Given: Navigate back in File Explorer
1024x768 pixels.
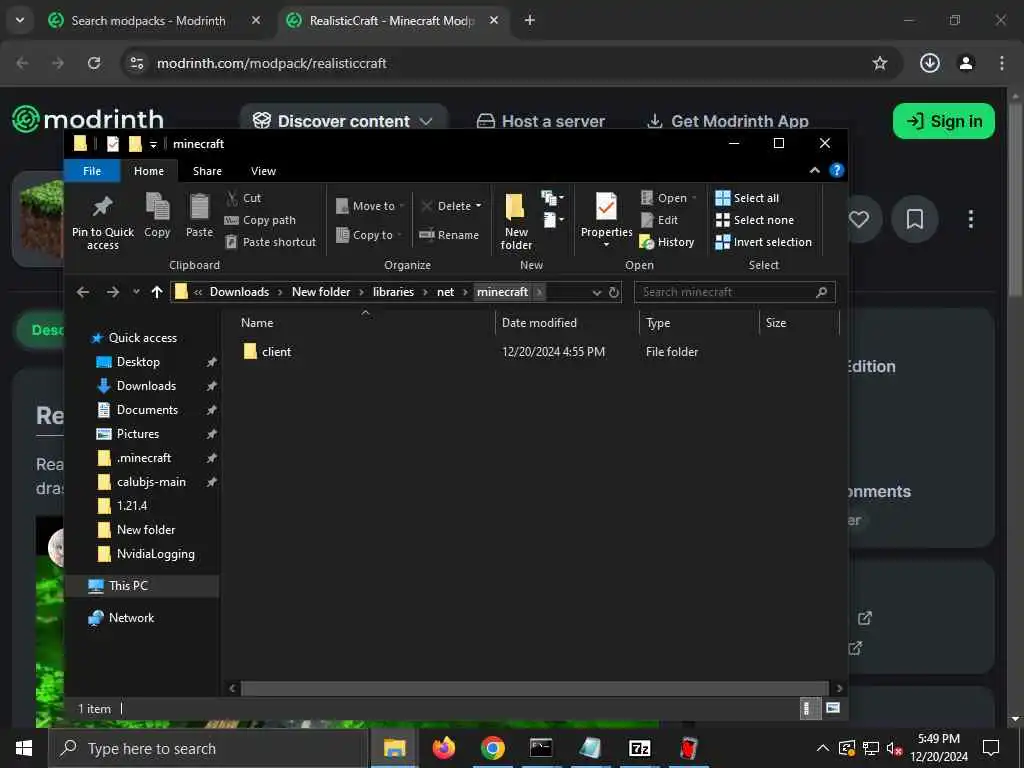Looking at the screenshot, I should coord(83,292).
